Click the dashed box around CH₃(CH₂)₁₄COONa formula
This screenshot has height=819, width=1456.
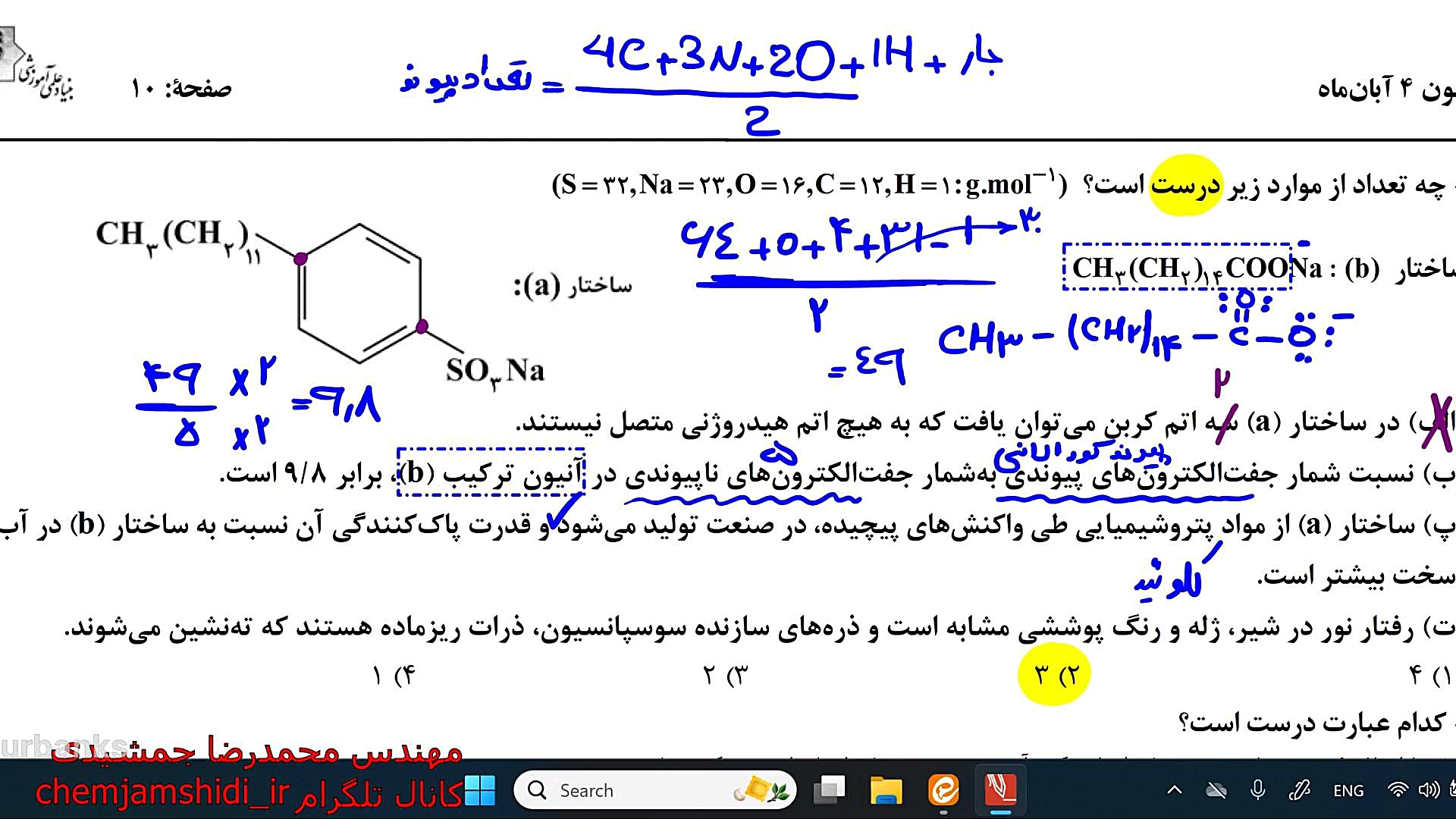click(x=1177, y=267)
